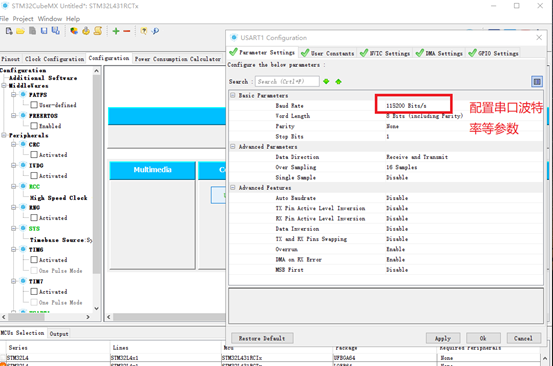The image size is (553, 366).
Task: Click the Baud Rate value 115200 Bits/s
Action: [x=406, y=105]
